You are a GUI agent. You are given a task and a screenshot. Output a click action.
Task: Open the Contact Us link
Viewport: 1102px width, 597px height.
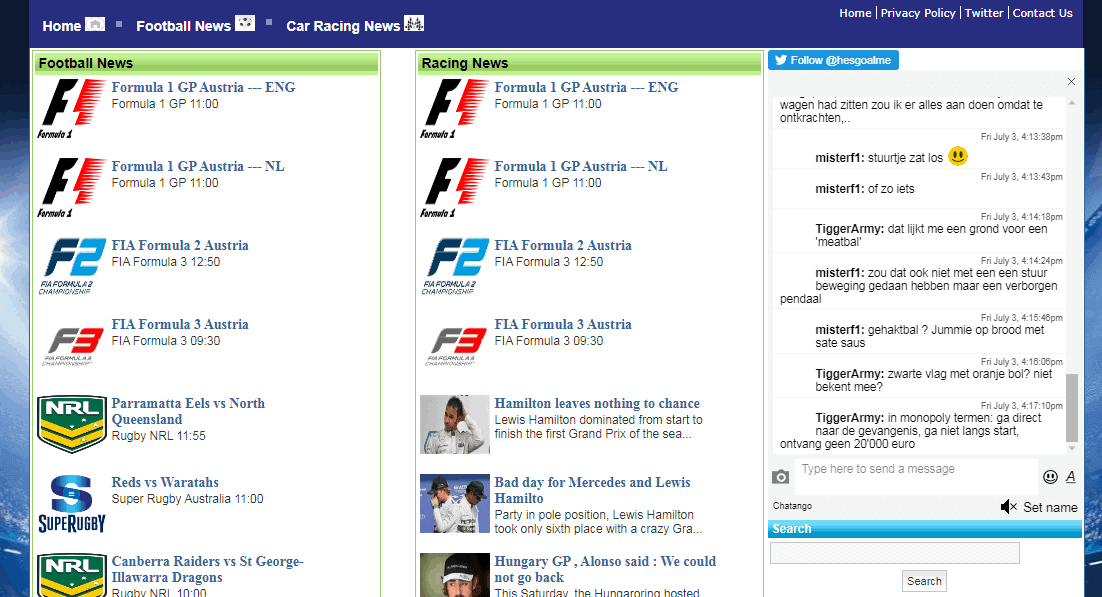coord(1042,13)
